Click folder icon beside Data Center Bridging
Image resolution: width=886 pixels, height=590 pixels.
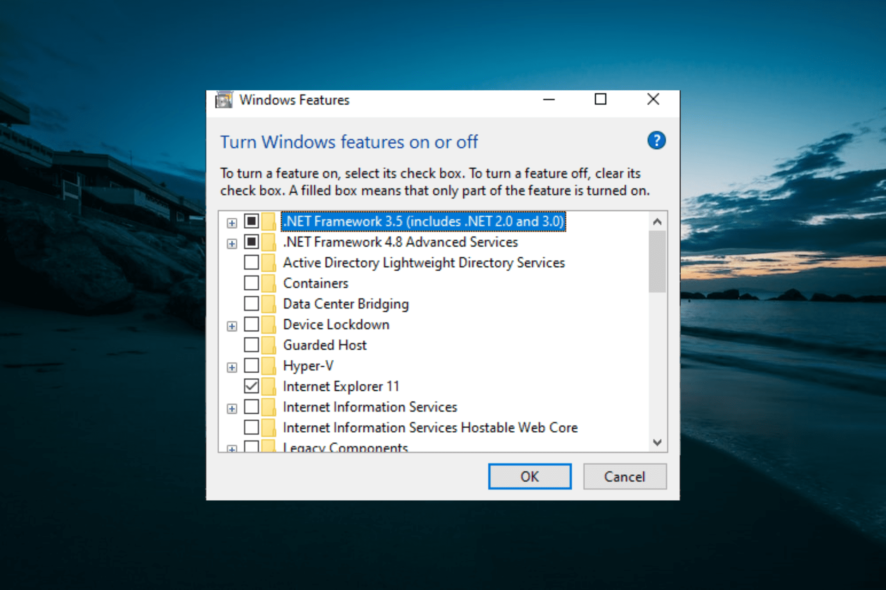(x=269, y=304)
